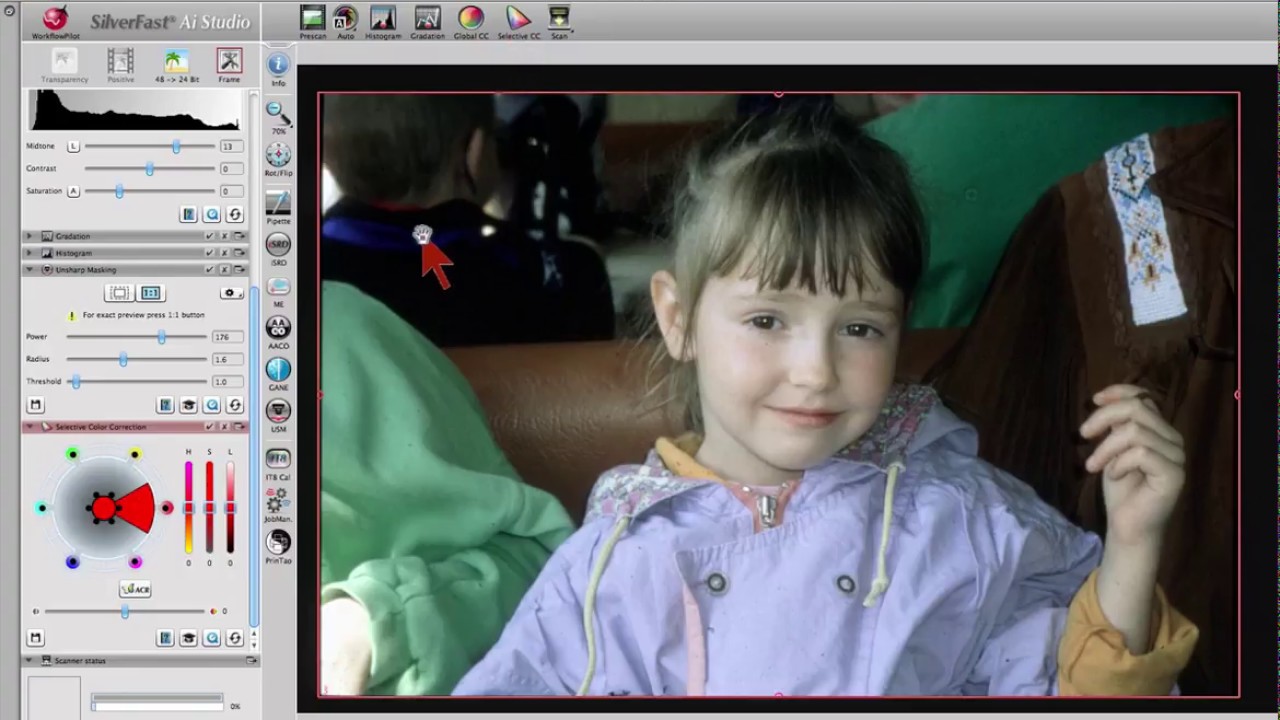Image resolution: width=1280 pixels, height=720 pixels.
Task: Reset the Midtone/Contrast/Saturation adjustments
Action: 235,215
